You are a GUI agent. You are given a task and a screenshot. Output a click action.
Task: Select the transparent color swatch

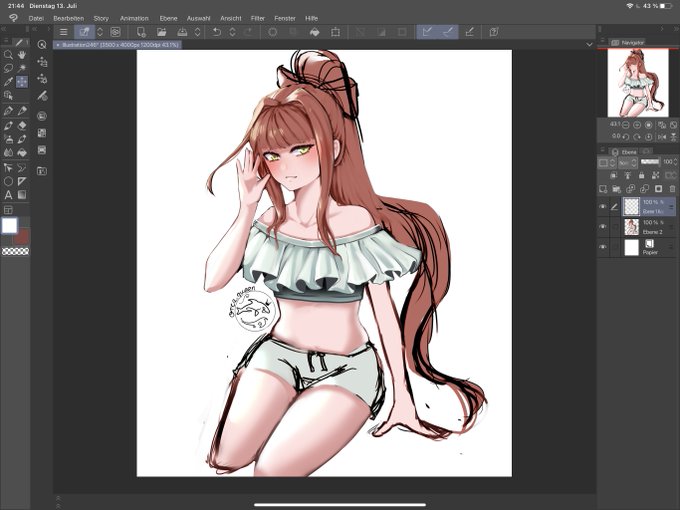click(16, 251)
